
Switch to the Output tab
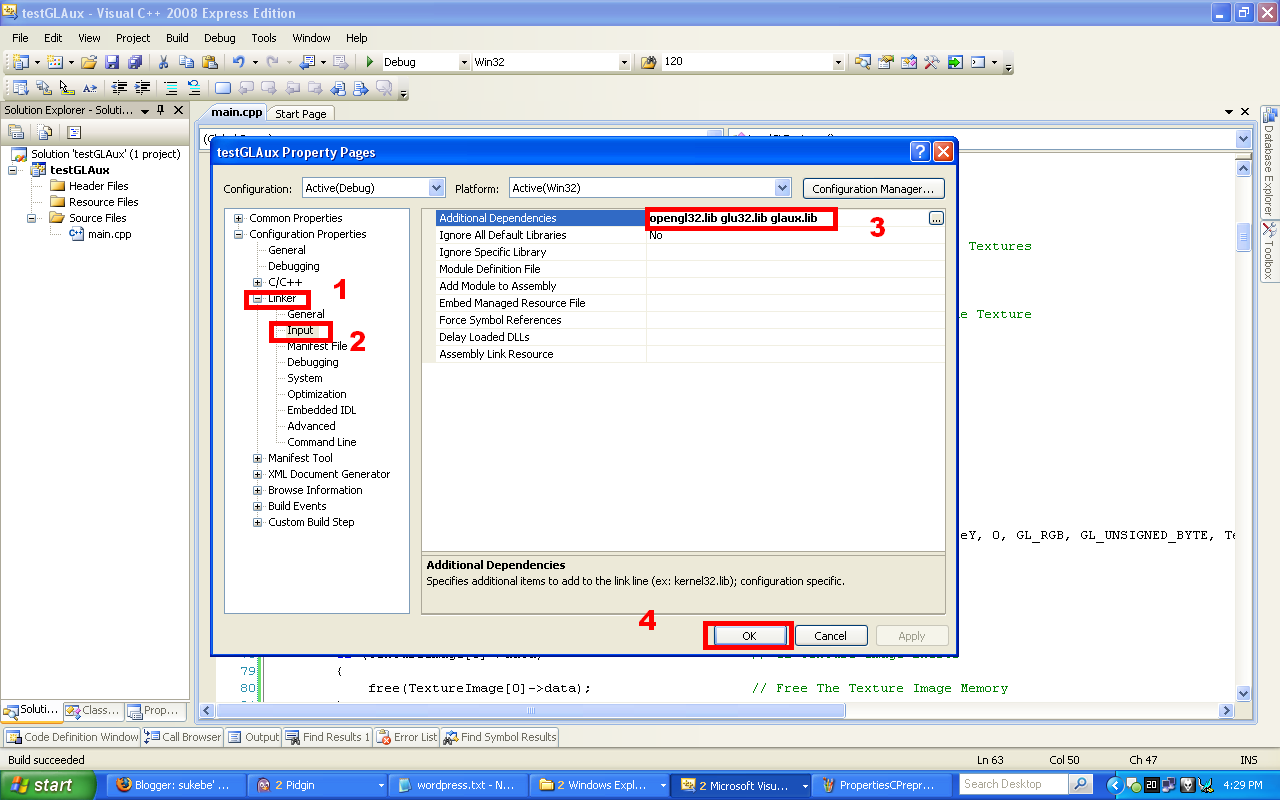tap(254, 737)
